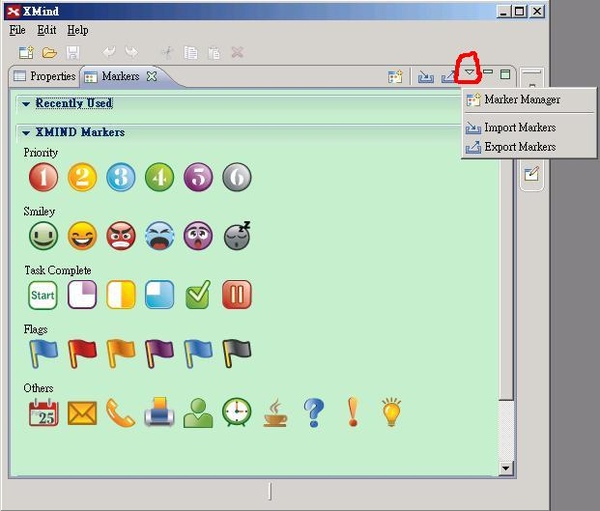Click the scrollbar down arrow
This screenshot has height=511, width=600.
tap(506, 468)
